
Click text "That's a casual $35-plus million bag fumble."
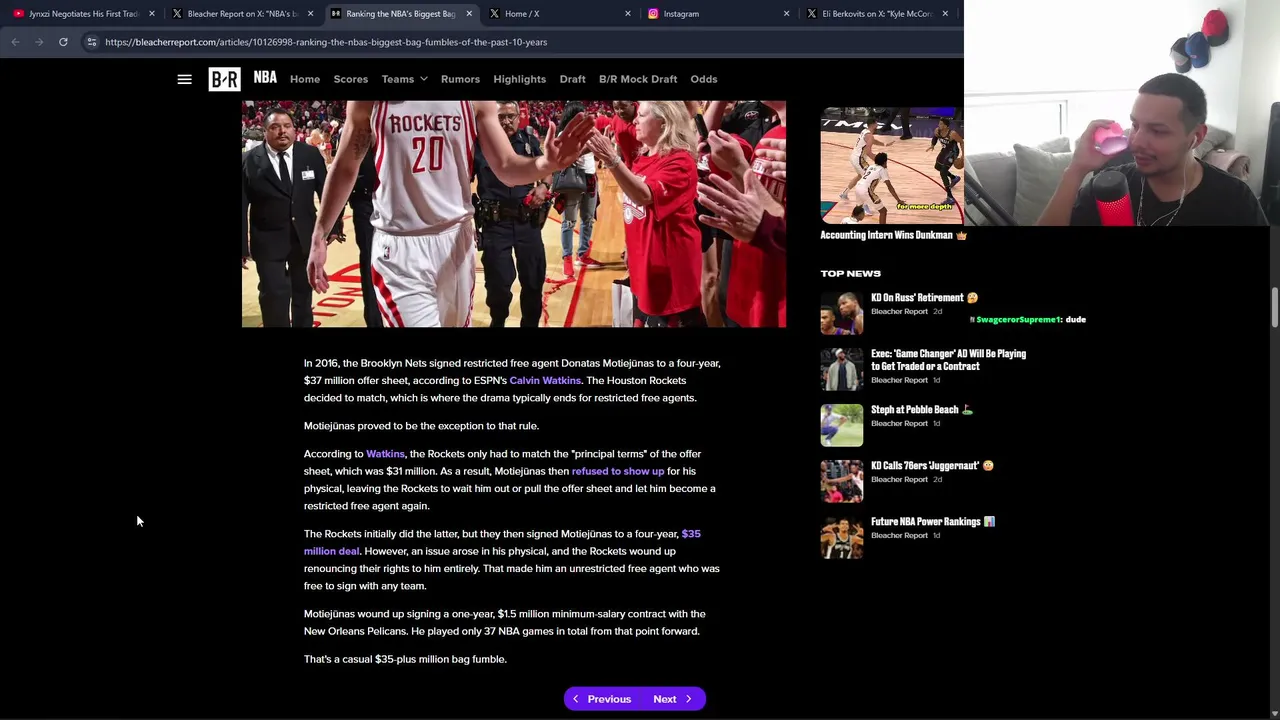(405, 659)
